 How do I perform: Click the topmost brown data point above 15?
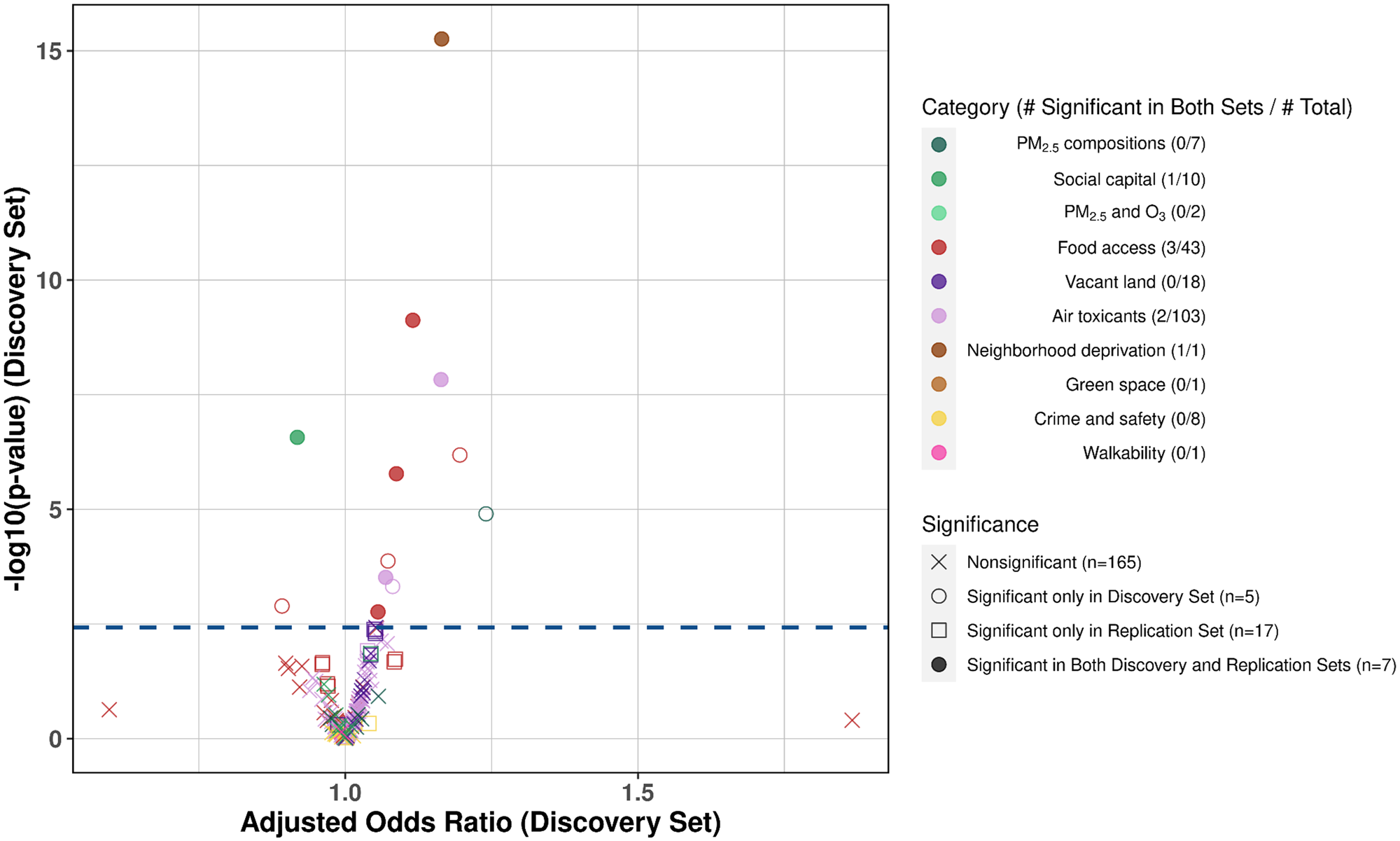[x=441, y=39]
